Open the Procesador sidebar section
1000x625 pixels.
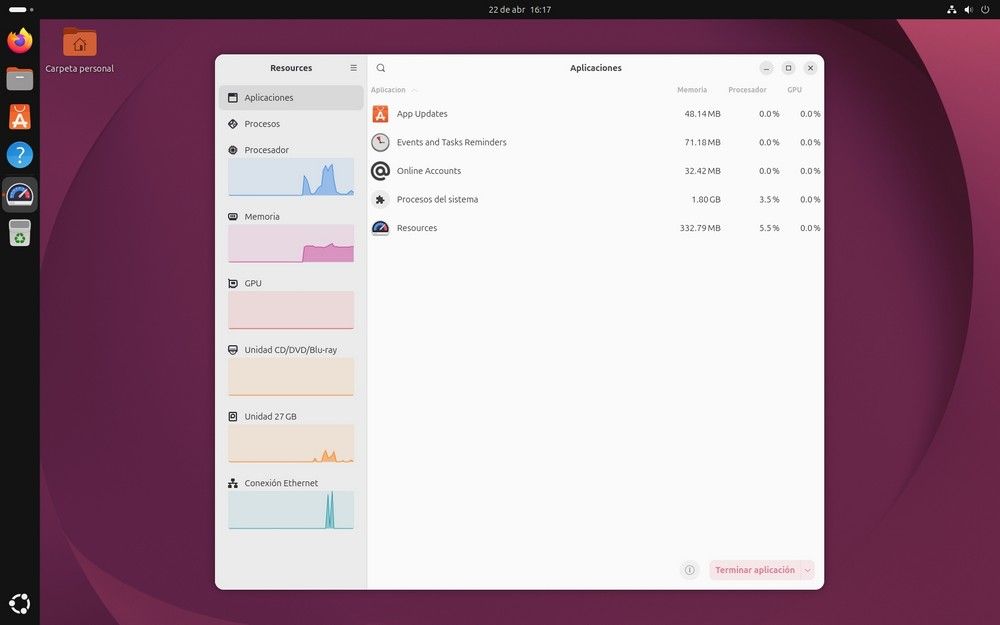point(291,170)
